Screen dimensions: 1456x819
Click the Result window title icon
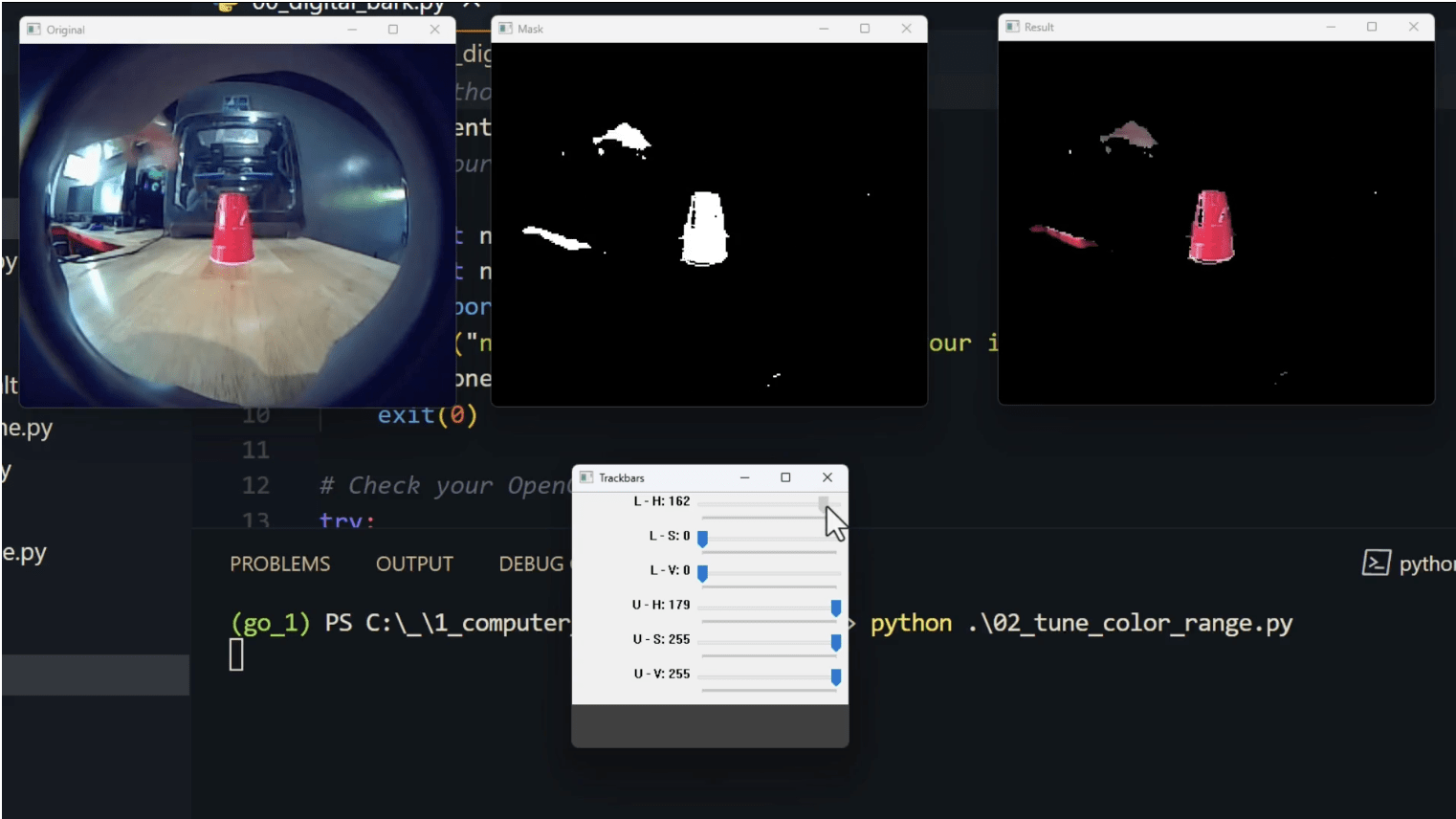[x=1012, y=27]
